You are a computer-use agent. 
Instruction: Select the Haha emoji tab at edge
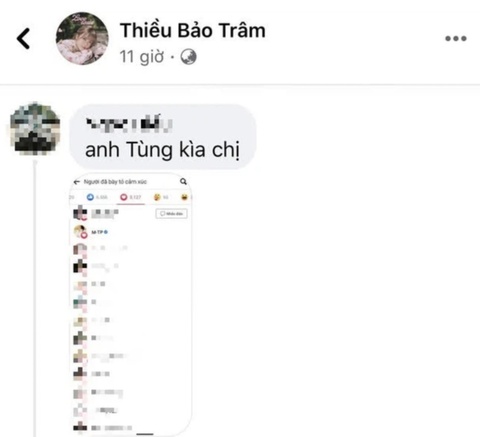click(184, 197)
